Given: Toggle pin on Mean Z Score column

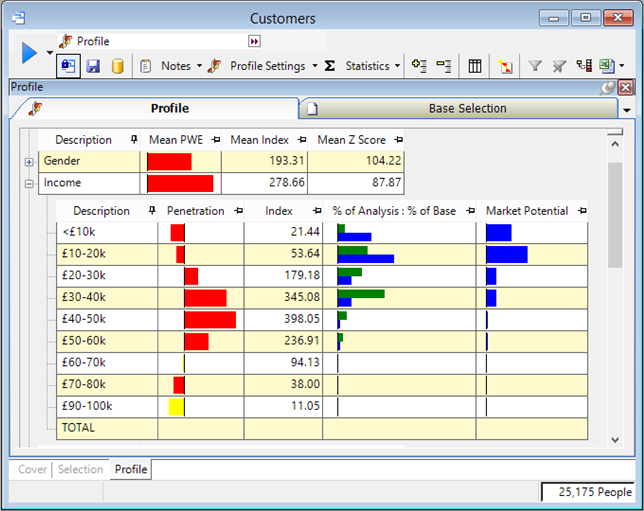Looking at the screenshot, I should pos(399,140).
